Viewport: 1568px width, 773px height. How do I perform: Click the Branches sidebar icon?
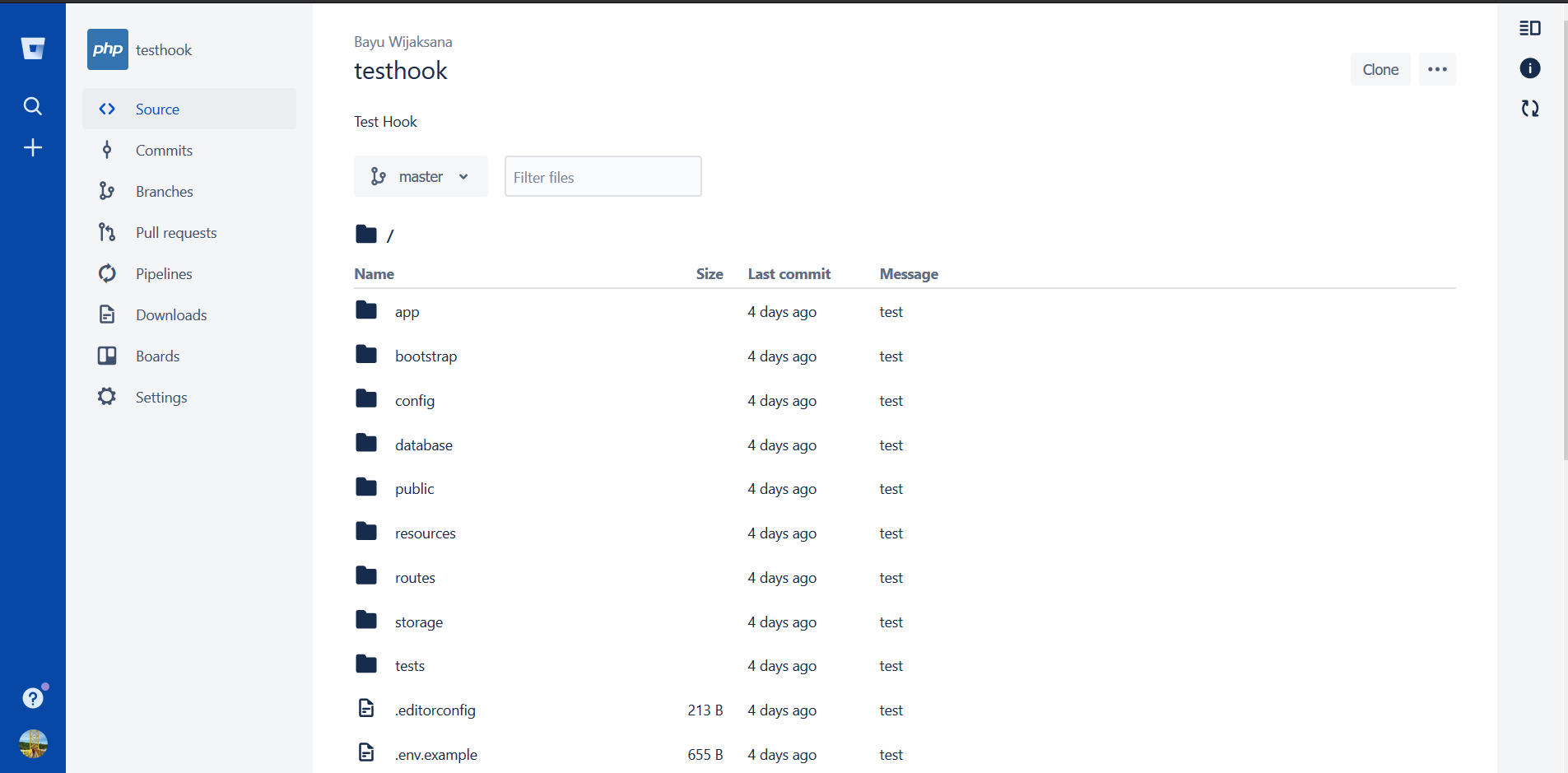click(x=107, y=191)
